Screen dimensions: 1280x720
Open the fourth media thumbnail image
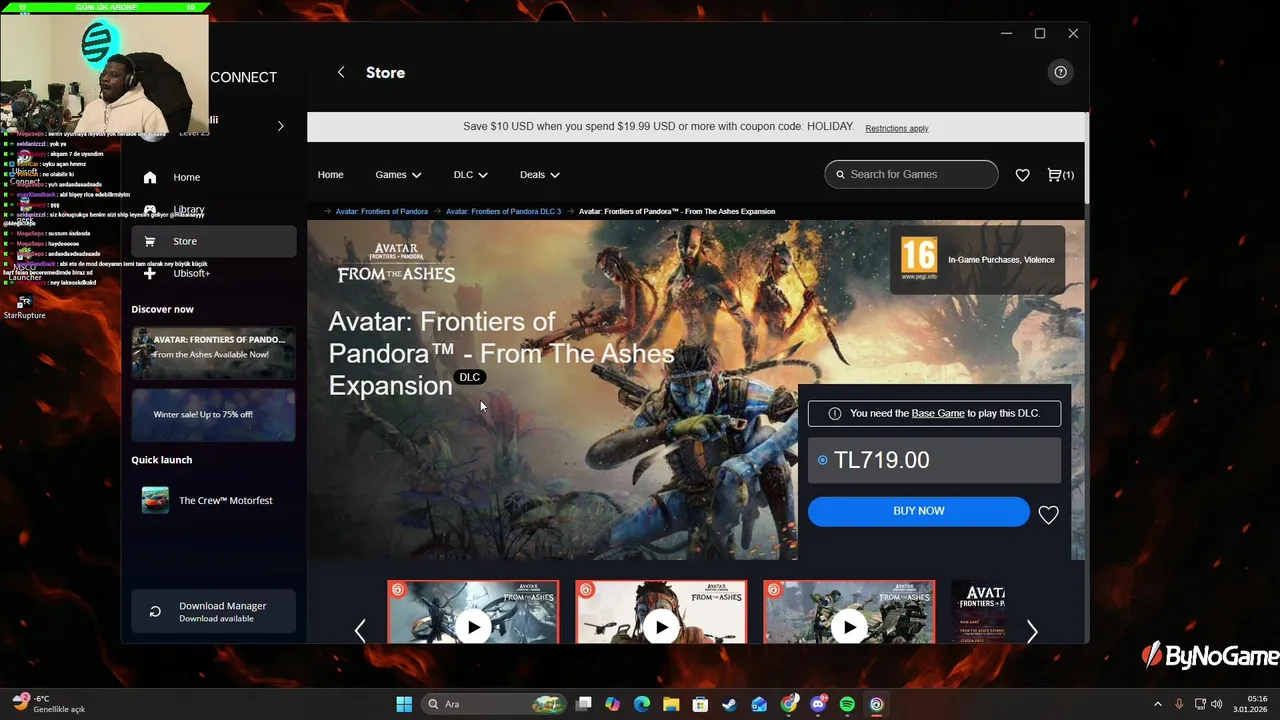point(978,612)
